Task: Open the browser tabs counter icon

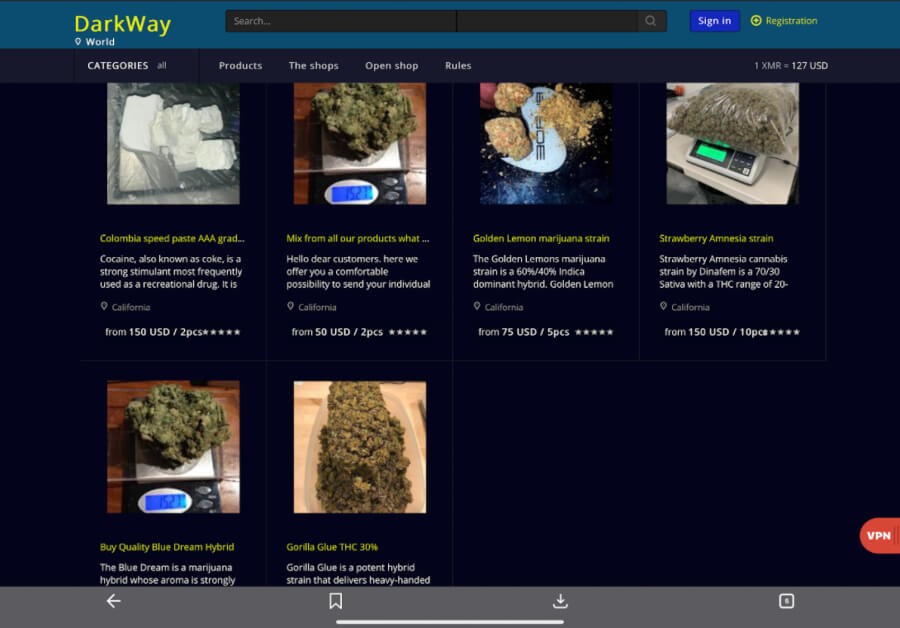Action: tap(786, 601)
